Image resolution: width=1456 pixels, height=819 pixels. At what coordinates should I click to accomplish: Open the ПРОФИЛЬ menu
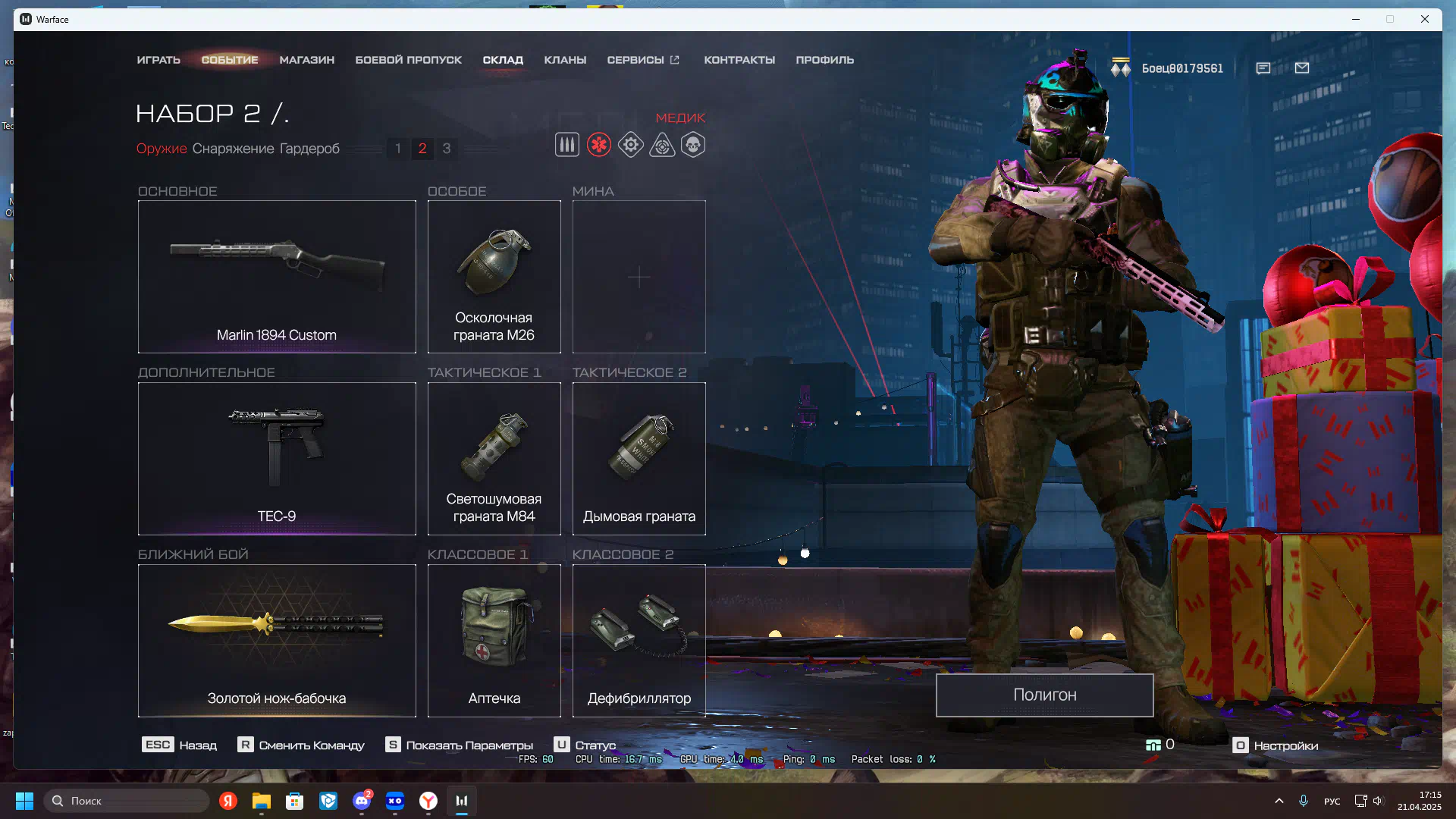point(825,60)
